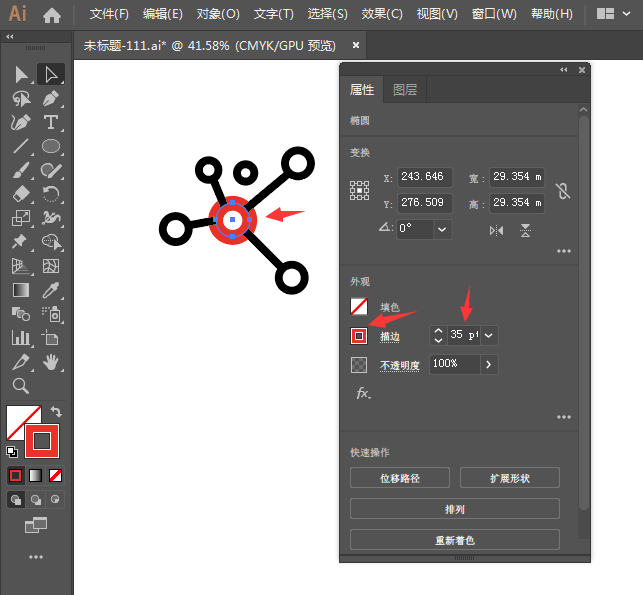Open effects fx menu
The width and height of the screenshot is (643, 595).
363,393
